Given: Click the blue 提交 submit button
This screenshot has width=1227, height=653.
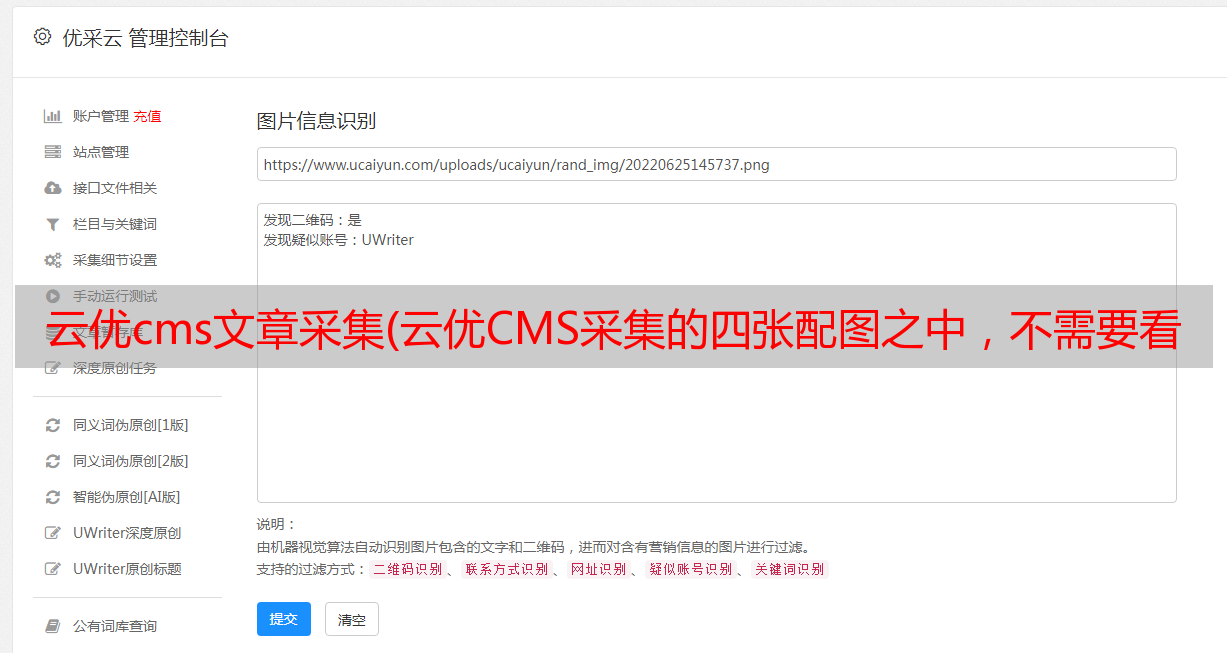Looking at the screenshot, I should [x=284, y=619].
